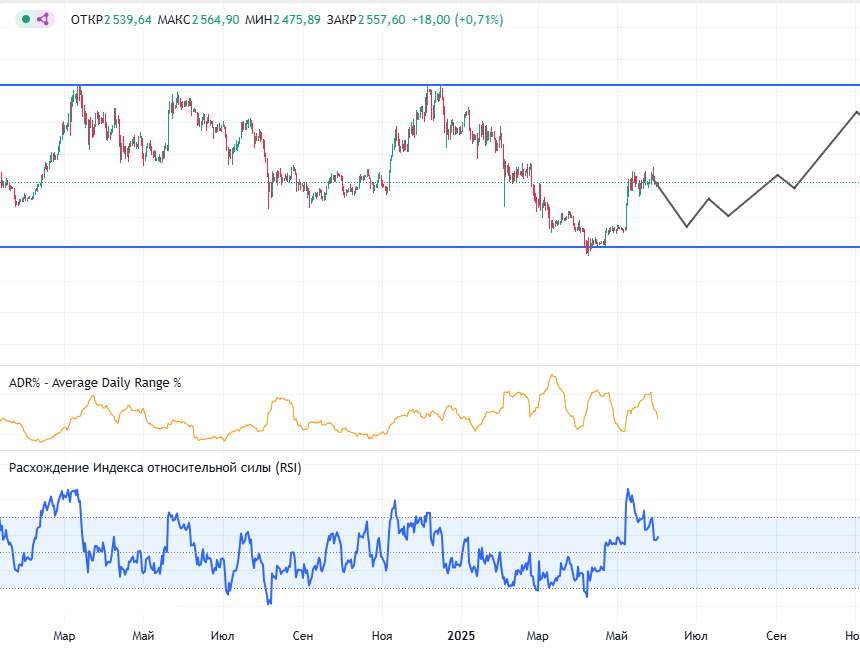860x650 pixels.
Task: Click the ADR% - Average Daily Range % label
Action: click(x=95, y=383)
